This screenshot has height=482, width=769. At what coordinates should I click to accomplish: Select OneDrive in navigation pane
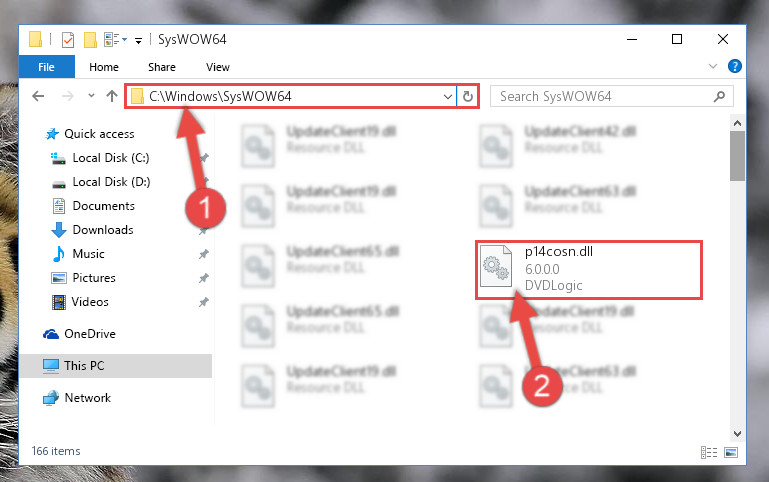pyautogui.click(x=90, y=333)
